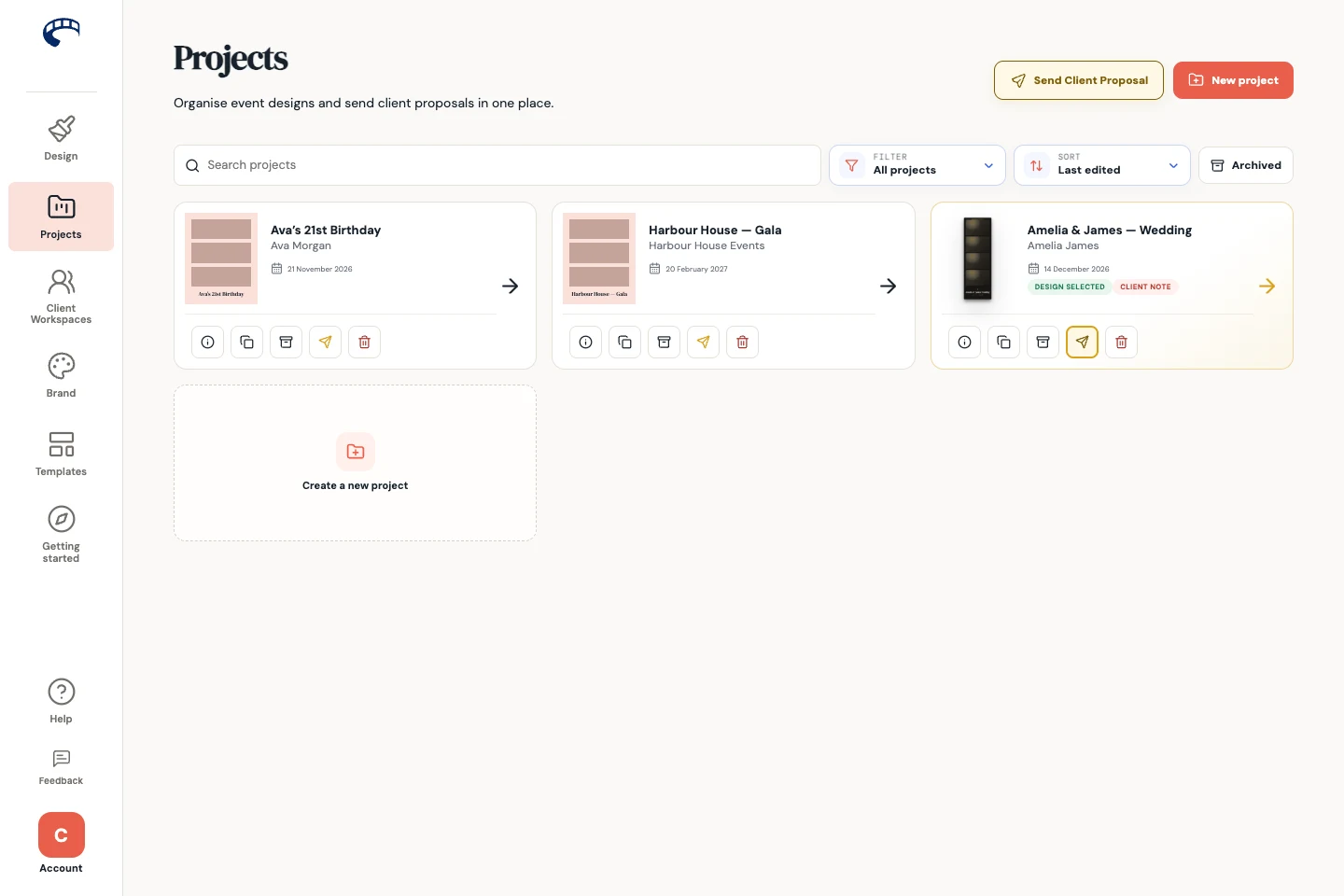The width and height of the screenshot is (1344, 896).
Task: Delete the Harbour House Gala project
Action: 742,342
